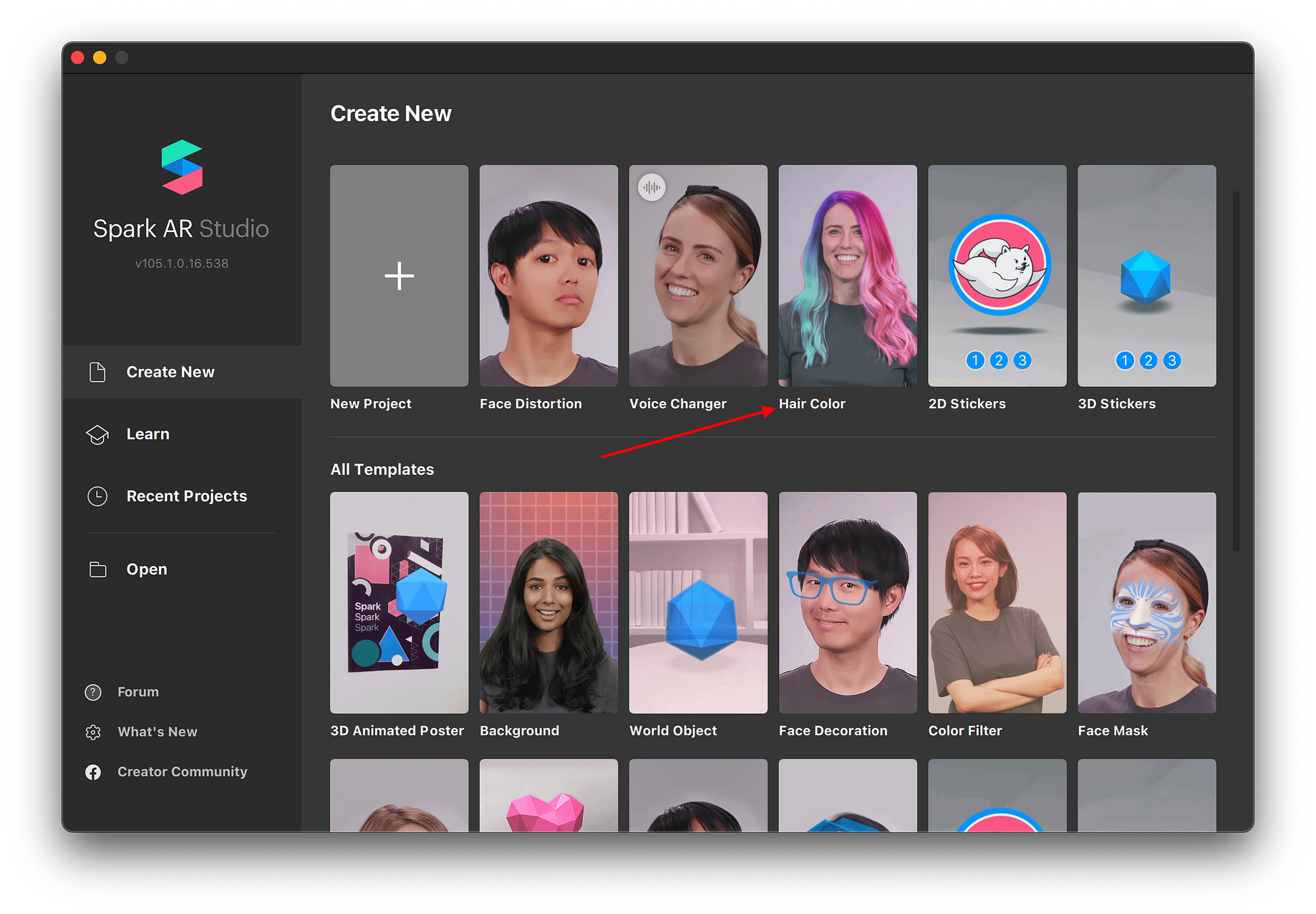Click the Face Distortion label
Screen dimensions: 1316x914
(x=531, y=404)
